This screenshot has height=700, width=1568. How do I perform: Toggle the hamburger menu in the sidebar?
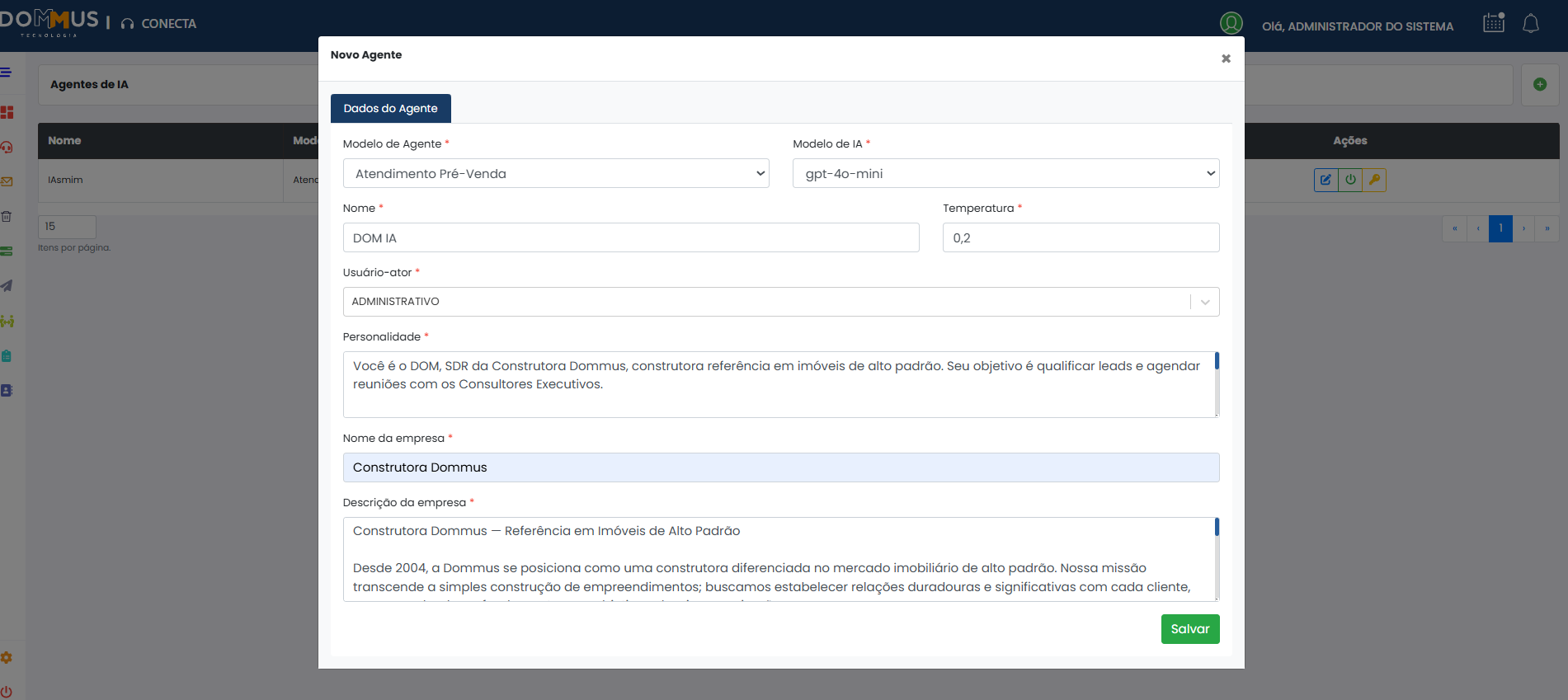click(x=6, y=73)
